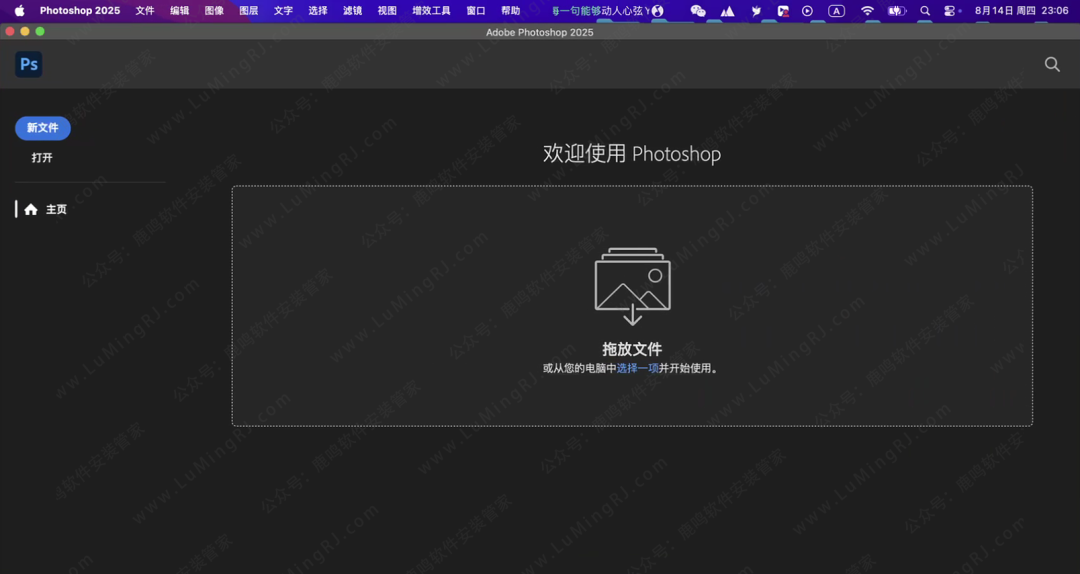The image size is (1080, 574).
Task: Open the 图层 menu
Action: point(249,11)
